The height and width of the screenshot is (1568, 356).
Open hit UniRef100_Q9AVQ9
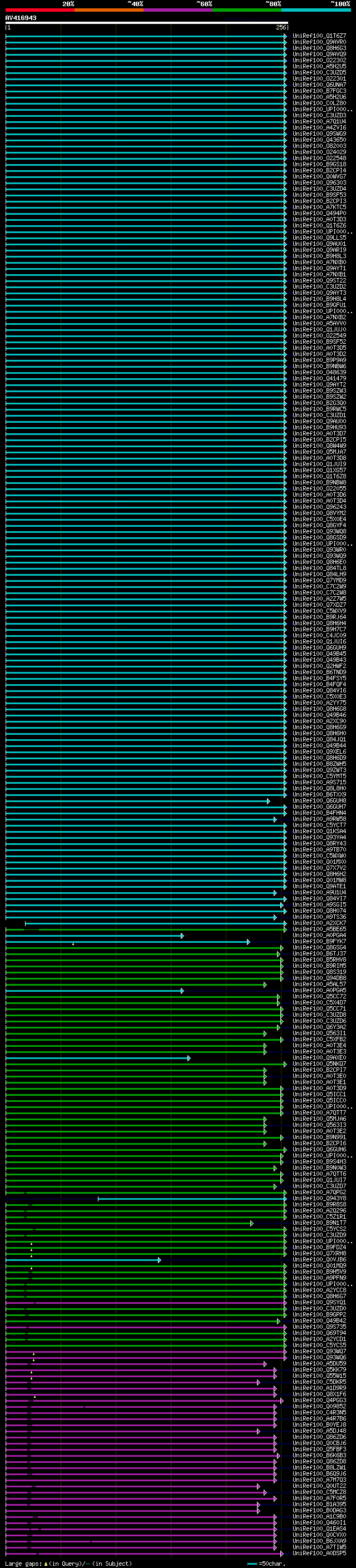coord(319,54)
